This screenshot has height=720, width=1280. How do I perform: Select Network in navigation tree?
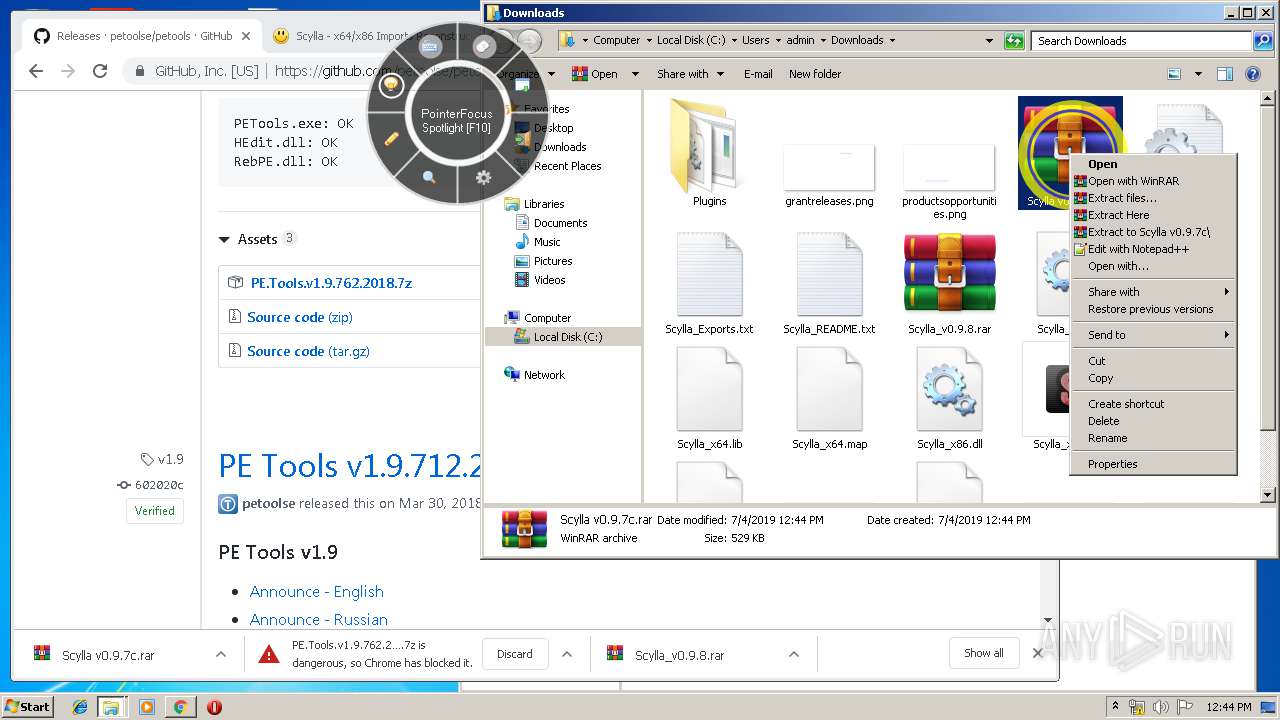pos(544,375)
